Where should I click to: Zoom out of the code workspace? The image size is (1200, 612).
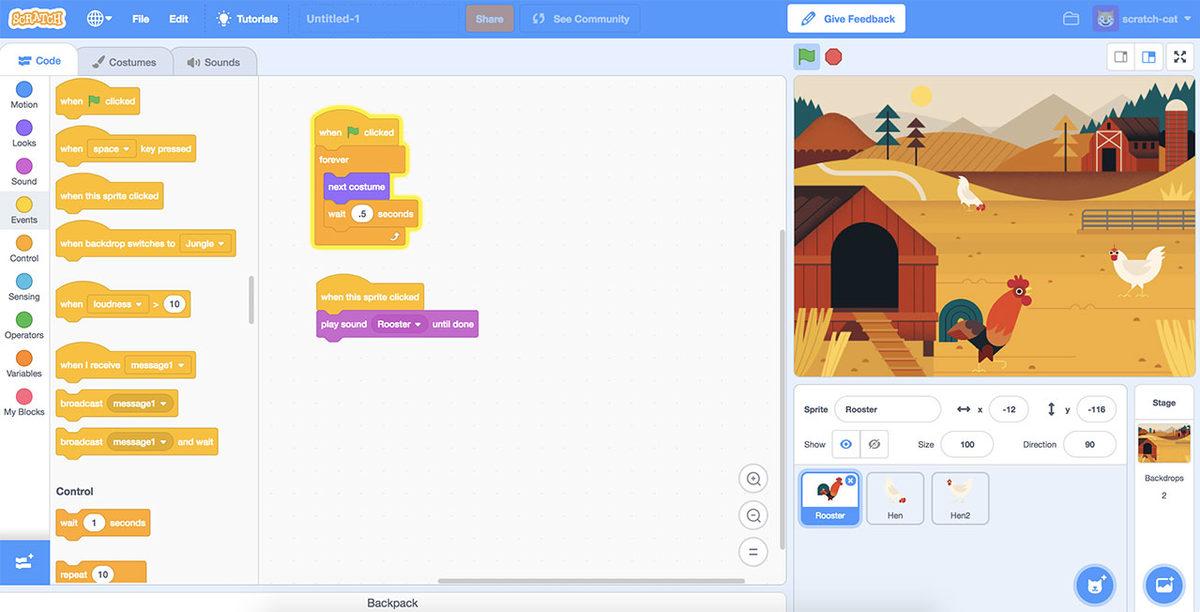753,515
